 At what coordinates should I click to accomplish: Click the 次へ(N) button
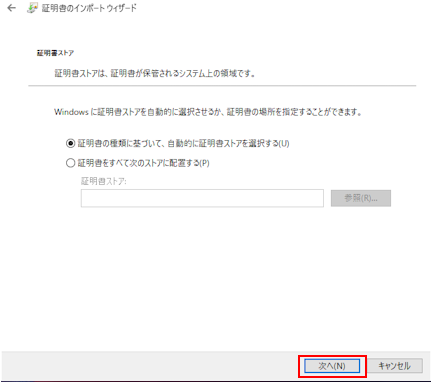[332, 366]
